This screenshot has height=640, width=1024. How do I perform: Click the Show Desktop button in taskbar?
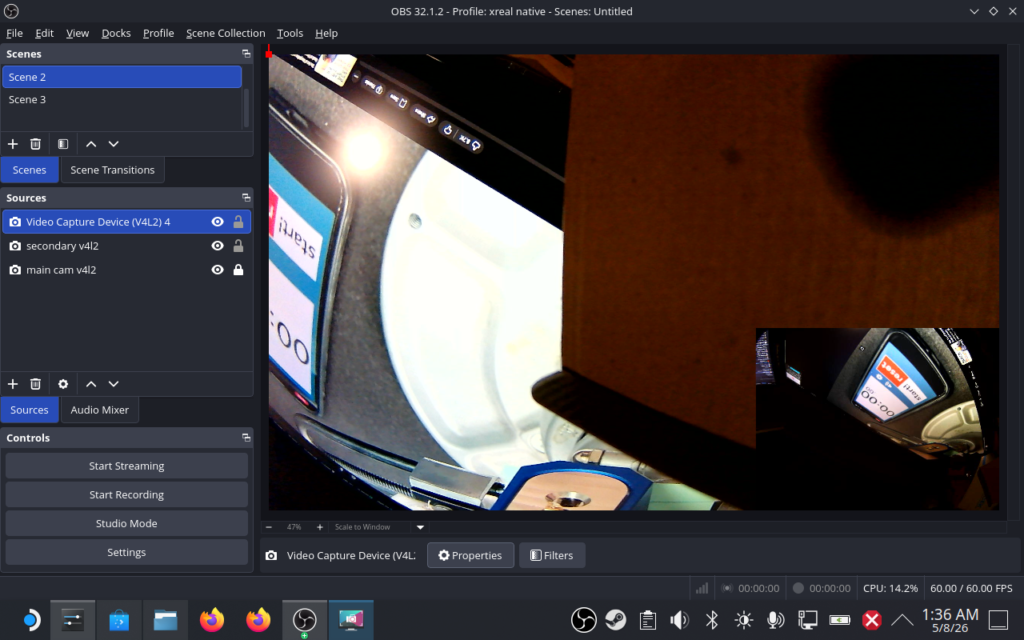coord(999,620)
